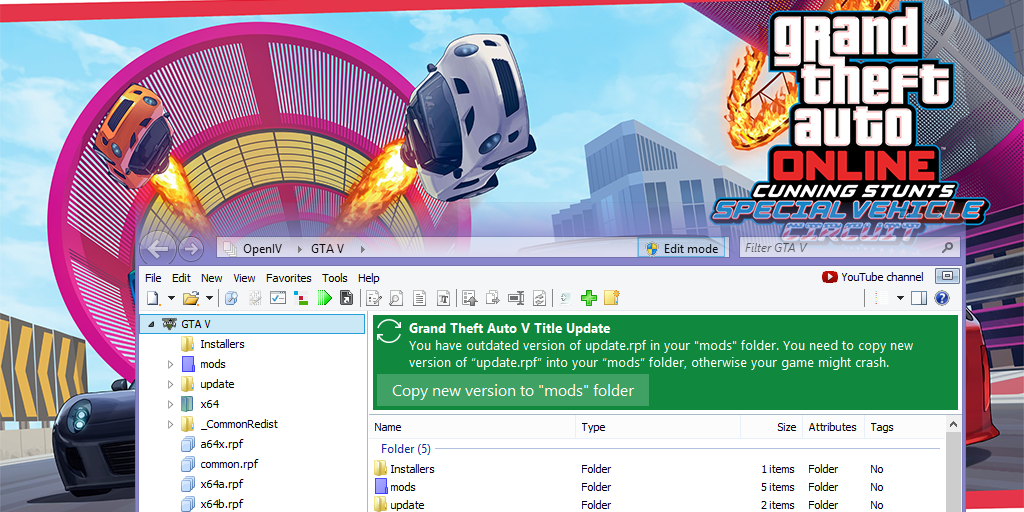Click the new file toolbar icon

[153, 298]
